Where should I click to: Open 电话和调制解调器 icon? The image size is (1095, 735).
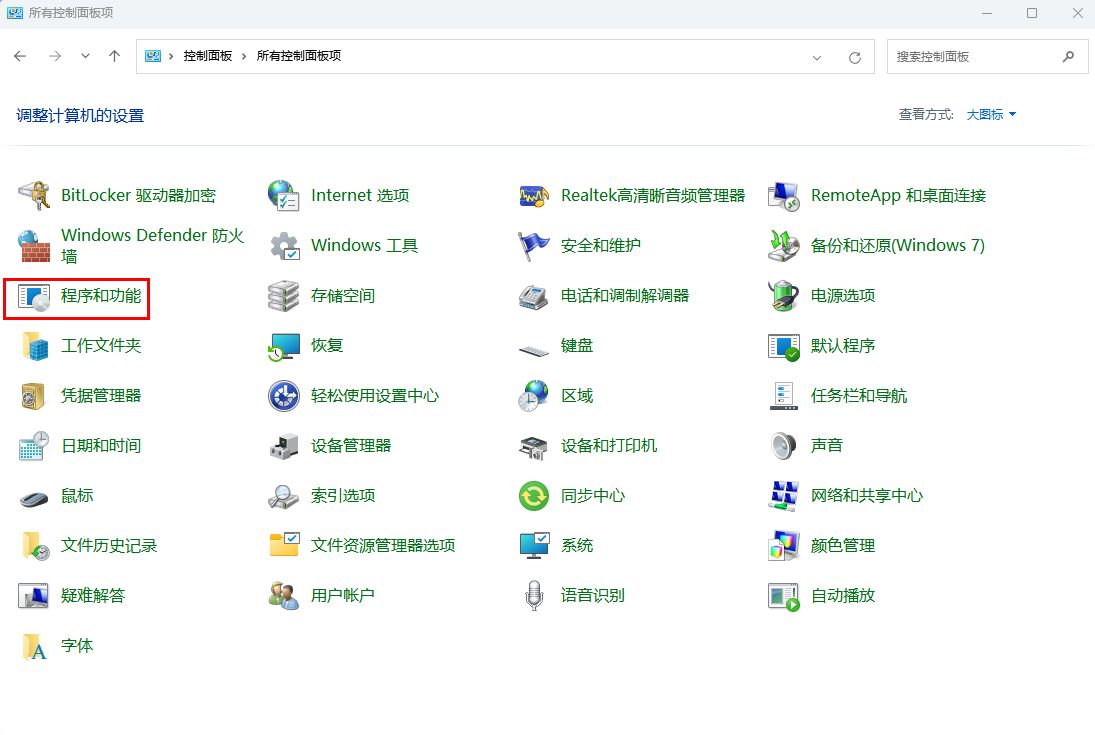click(x=534, y=296)
